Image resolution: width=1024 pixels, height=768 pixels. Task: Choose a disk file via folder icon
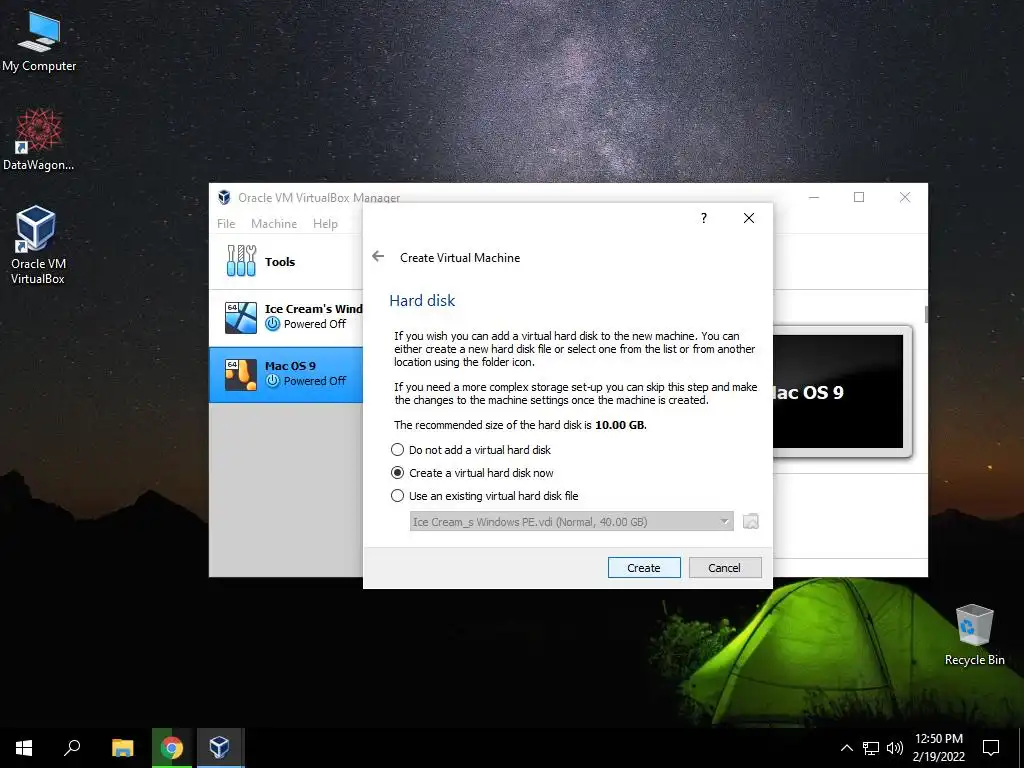click(751, 521)
